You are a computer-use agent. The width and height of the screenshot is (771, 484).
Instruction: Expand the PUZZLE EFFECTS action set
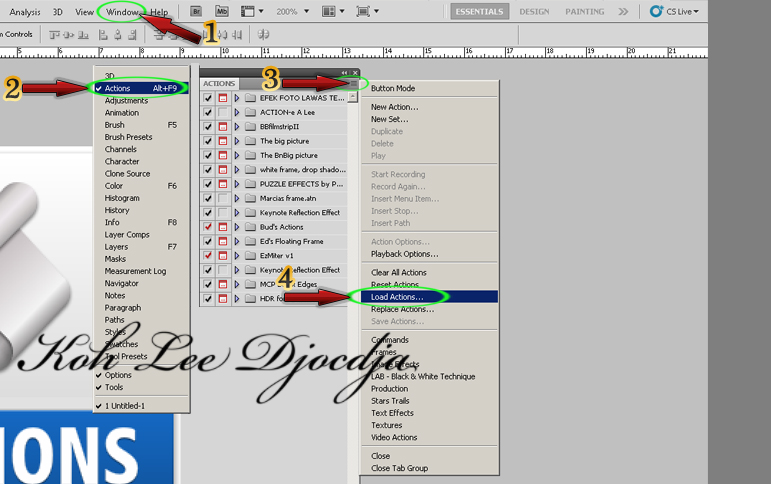(x=237, y=184)
